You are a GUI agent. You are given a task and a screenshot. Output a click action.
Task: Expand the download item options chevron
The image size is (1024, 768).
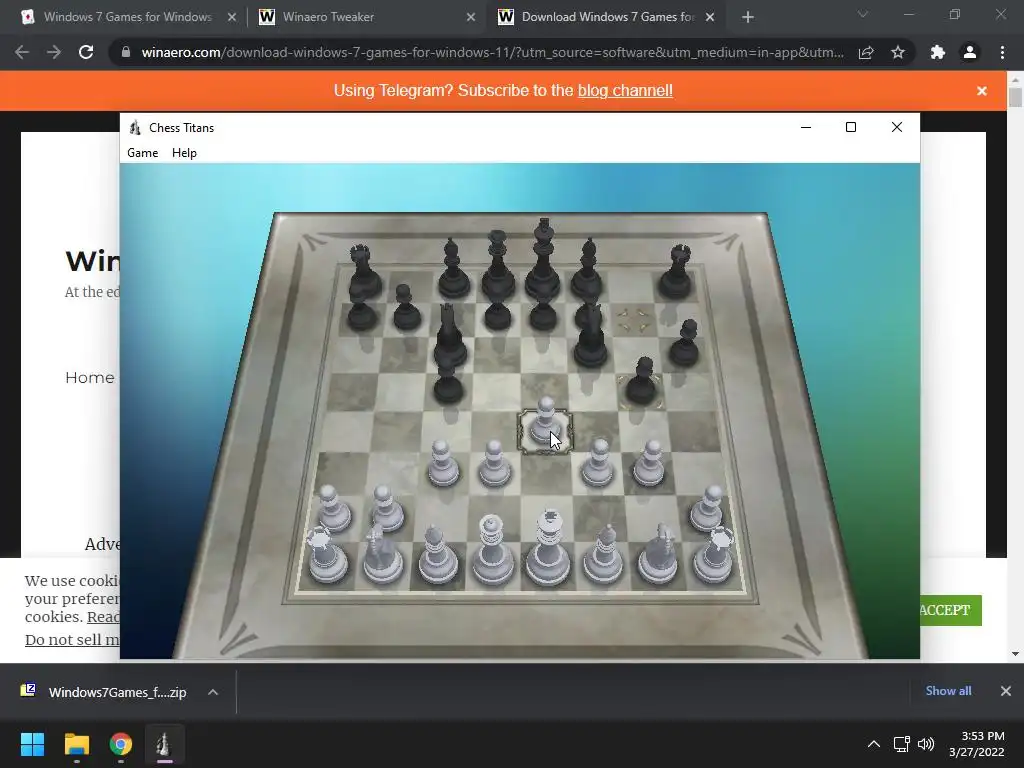(x=213, y=692)
